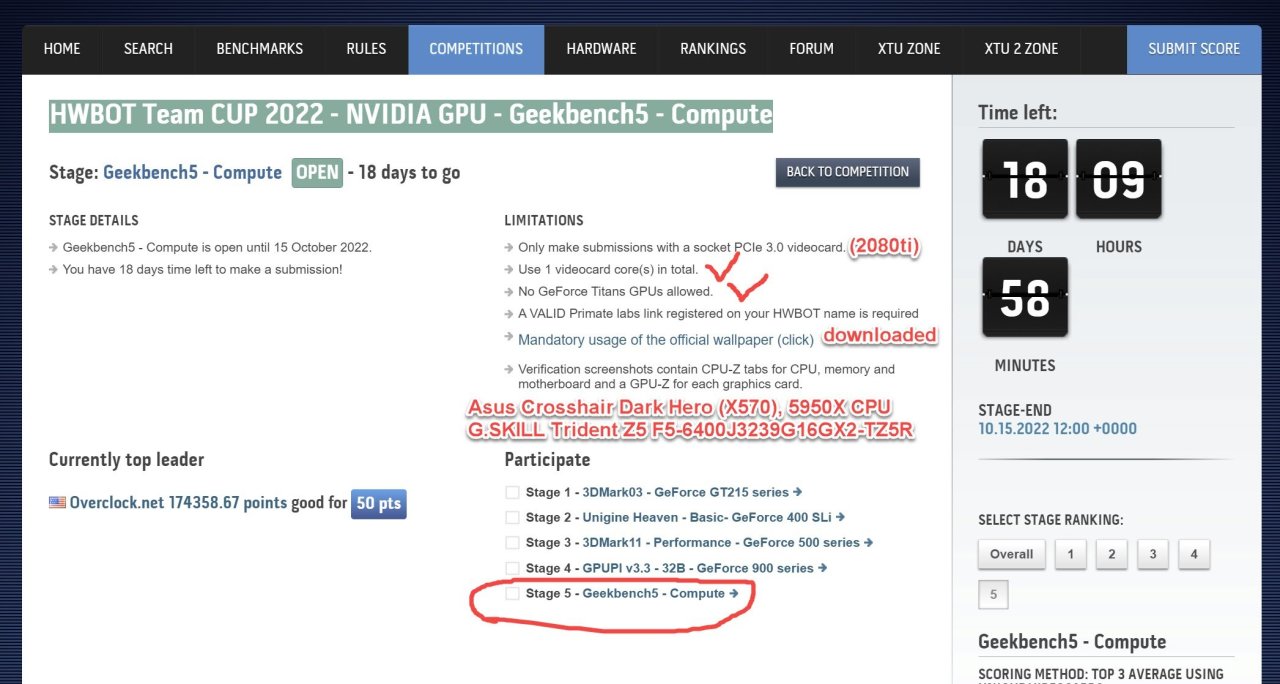
Task: Select the Overall stage ranking button
Action: pos(1011,554)
